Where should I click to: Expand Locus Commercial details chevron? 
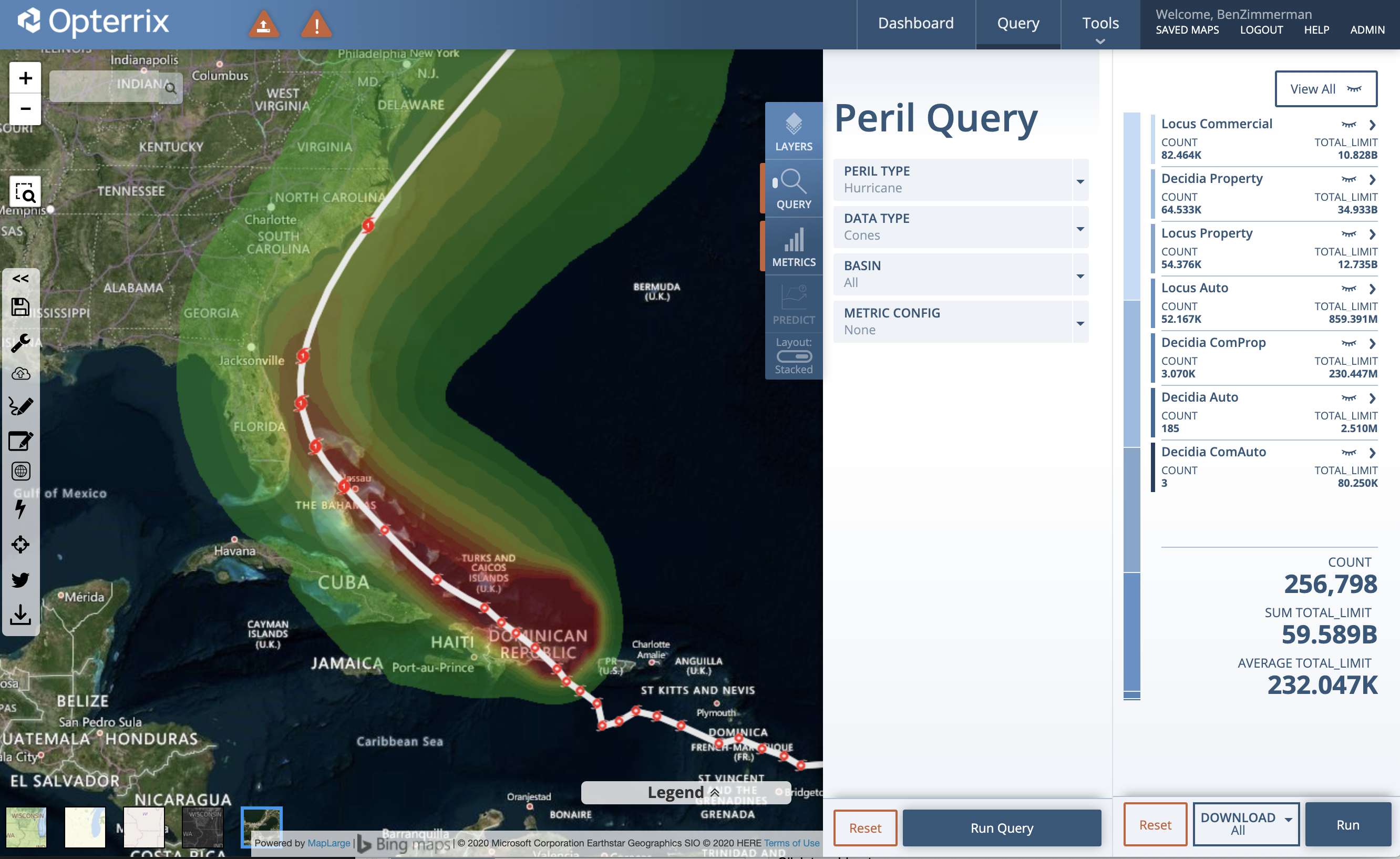(x=1372, y=125)
